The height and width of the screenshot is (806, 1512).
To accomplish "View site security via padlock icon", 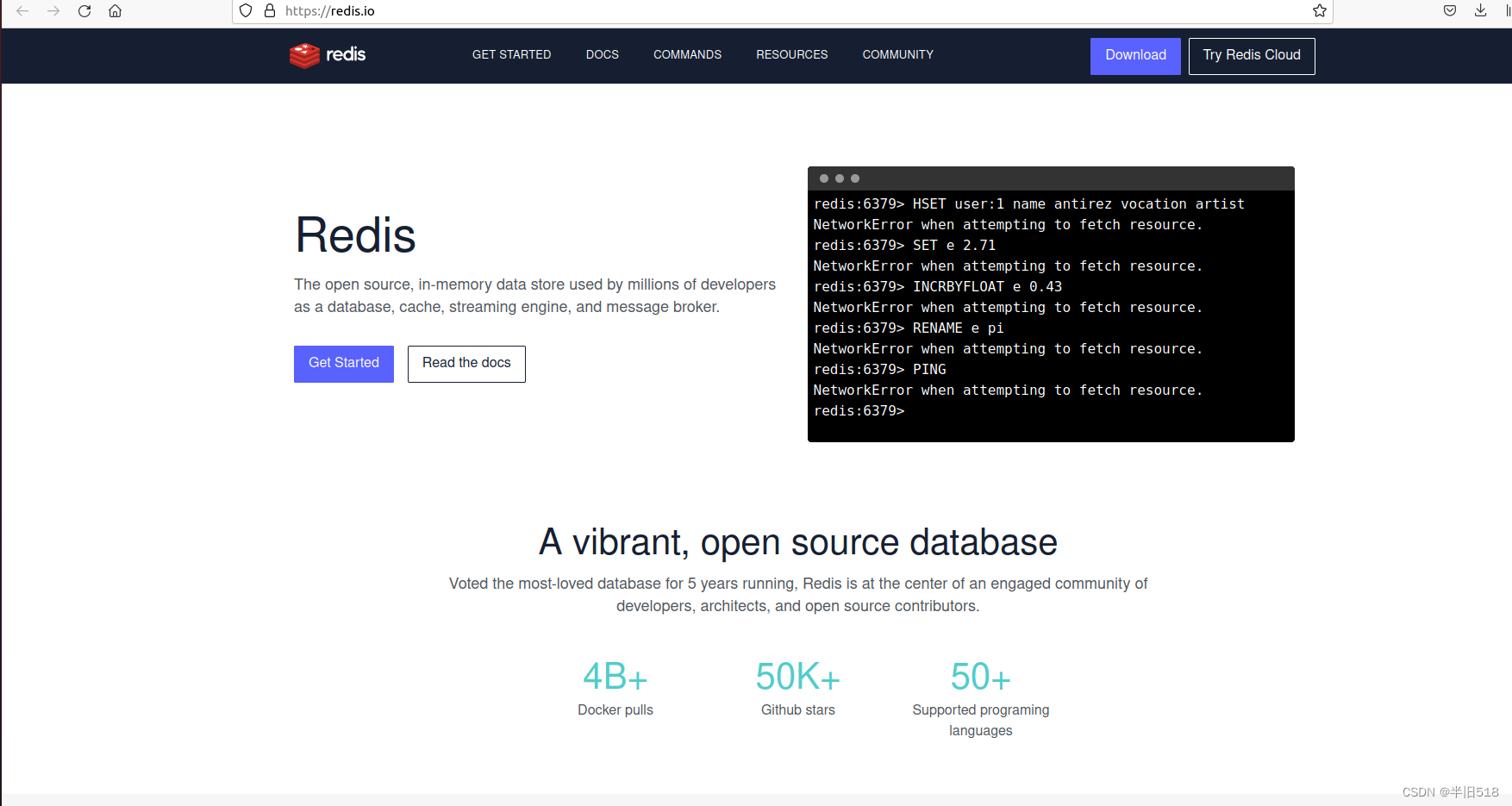I will [270, 11].
